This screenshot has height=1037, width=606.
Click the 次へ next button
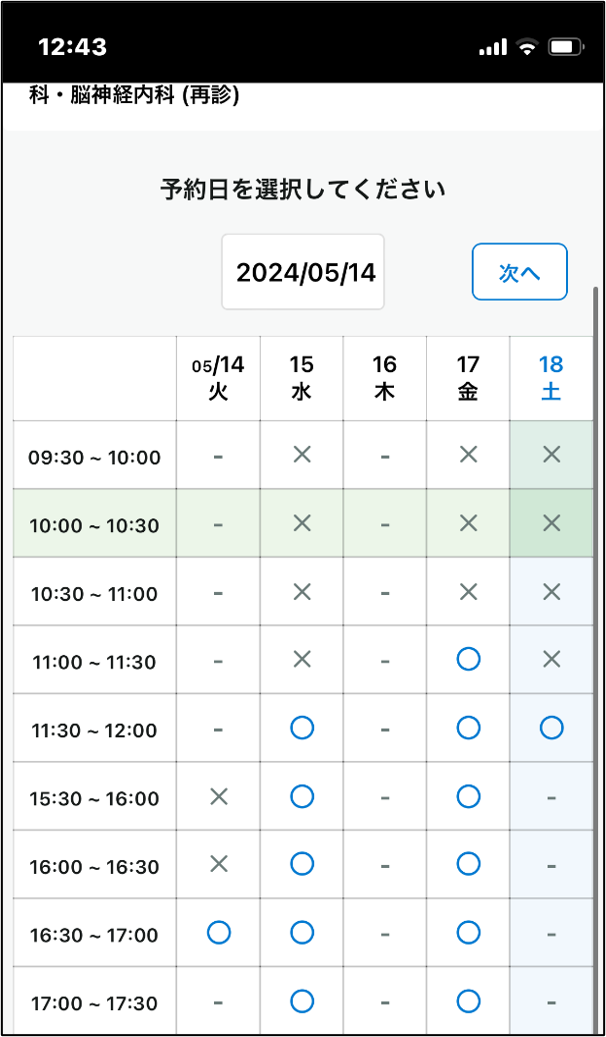coord(519,272)
